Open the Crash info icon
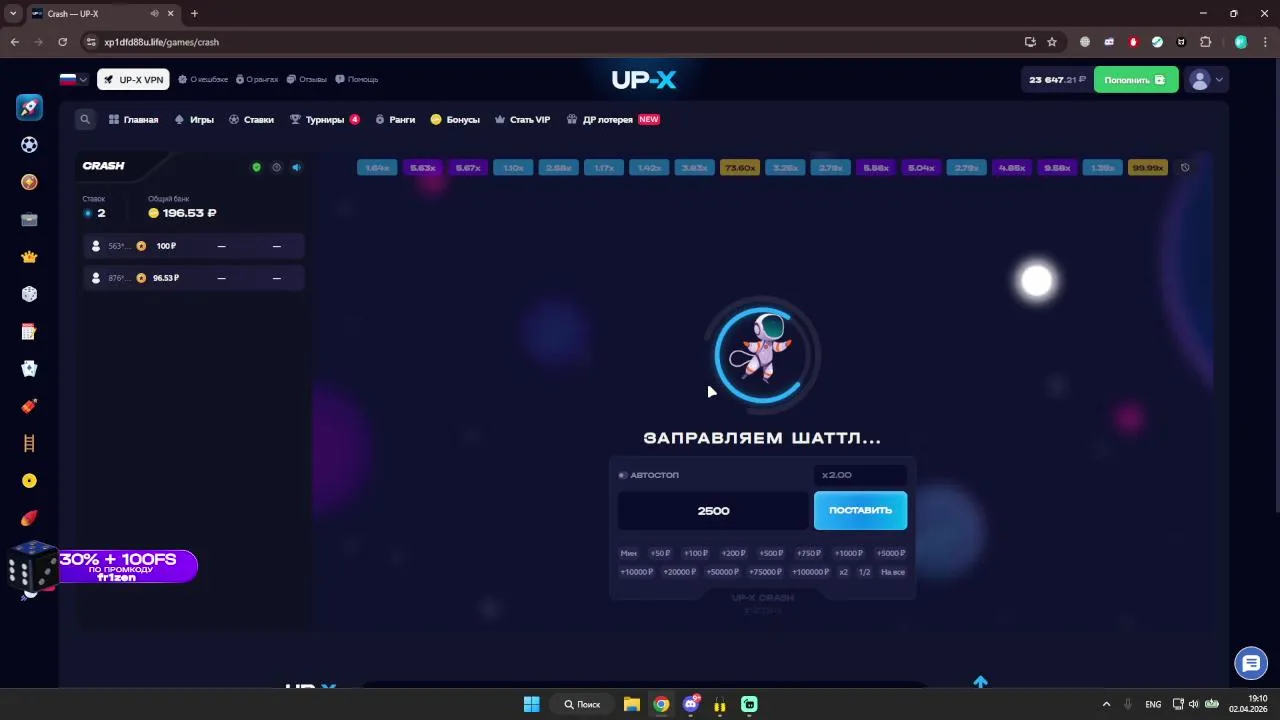Screen dimensions: 1280x720 pyautogui.click(x=276, y=167)
